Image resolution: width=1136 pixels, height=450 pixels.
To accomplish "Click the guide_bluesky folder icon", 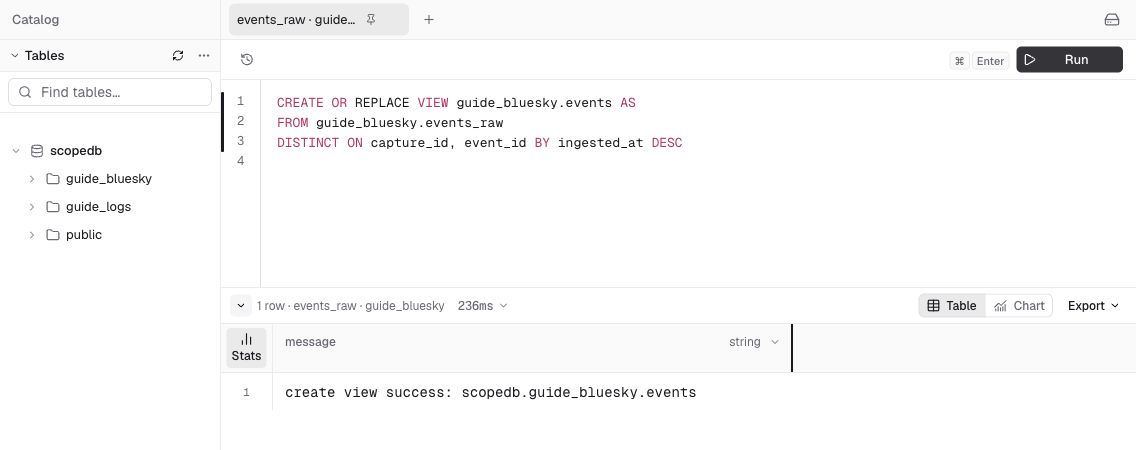I will [x=53, y=178].
